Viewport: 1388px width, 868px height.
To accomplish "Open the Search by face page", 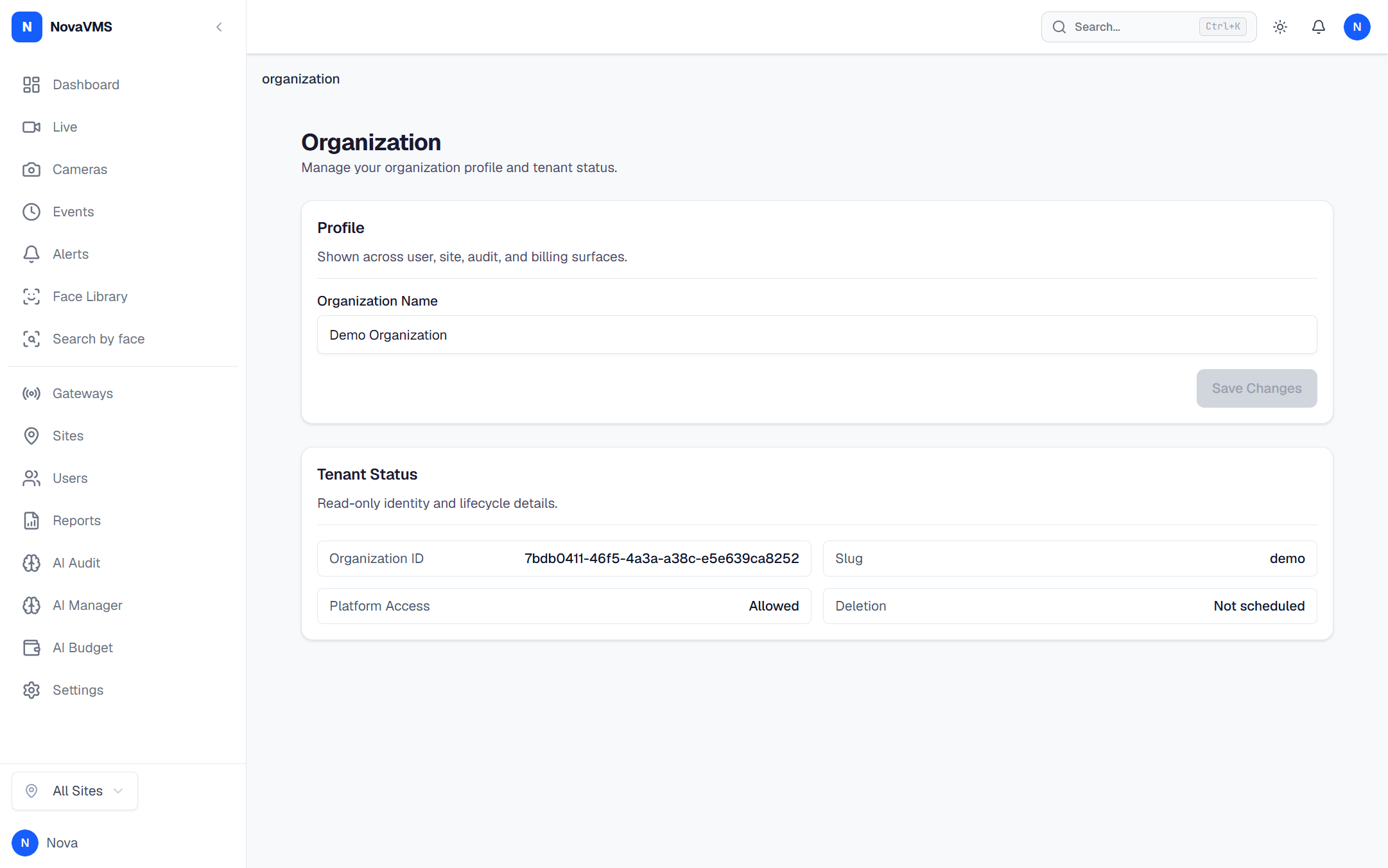I will click(99, 339).
